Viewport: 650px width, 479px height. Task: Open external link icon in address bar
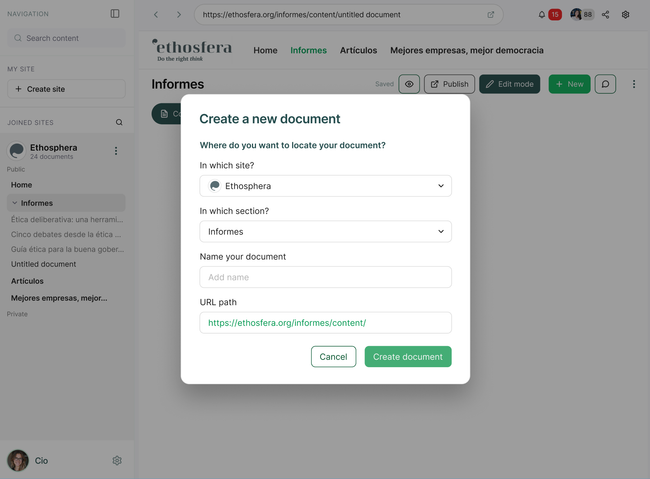coord(491,15)
